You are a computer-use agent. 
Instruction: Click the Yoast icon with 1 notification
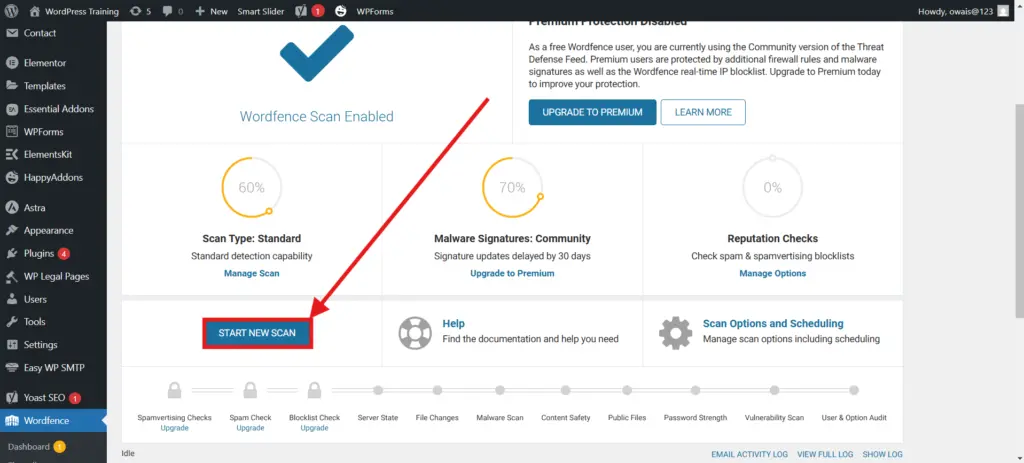[x=310, y=11]
